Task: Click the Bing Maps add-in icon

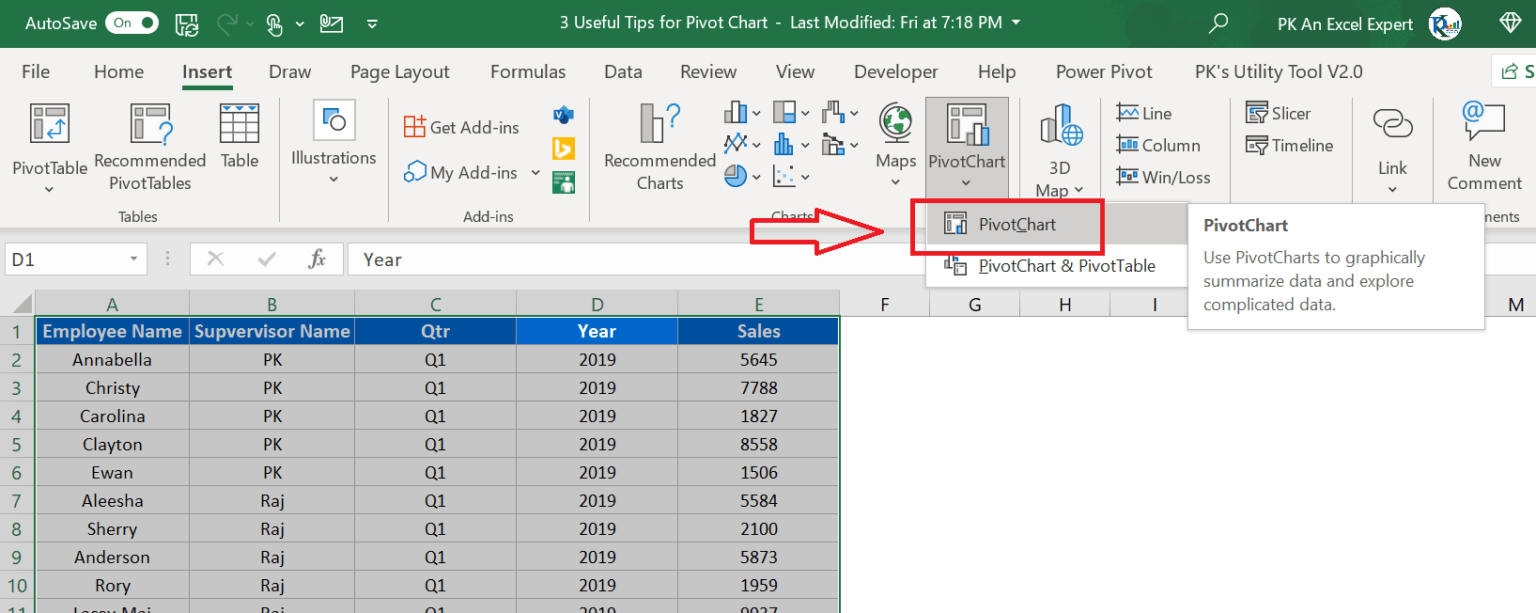Action: [x=563, y=149]
